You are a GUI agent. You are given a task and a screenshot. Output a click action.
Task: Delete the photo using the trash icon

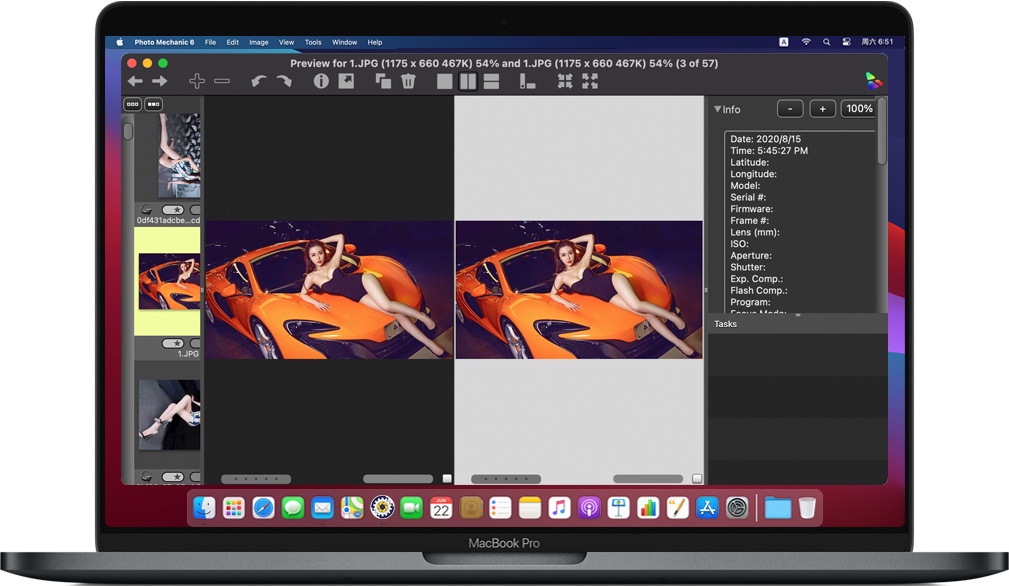point(409,80)
